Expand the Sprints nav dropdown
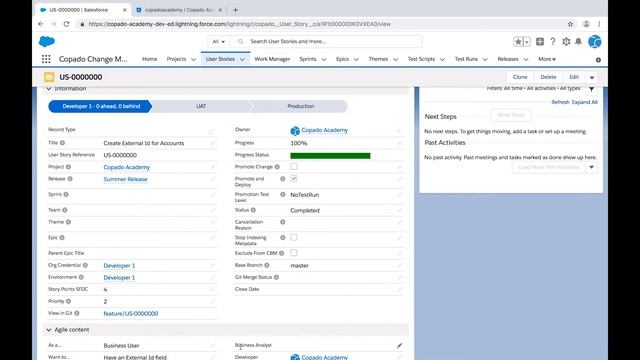 tap(324, 60)
